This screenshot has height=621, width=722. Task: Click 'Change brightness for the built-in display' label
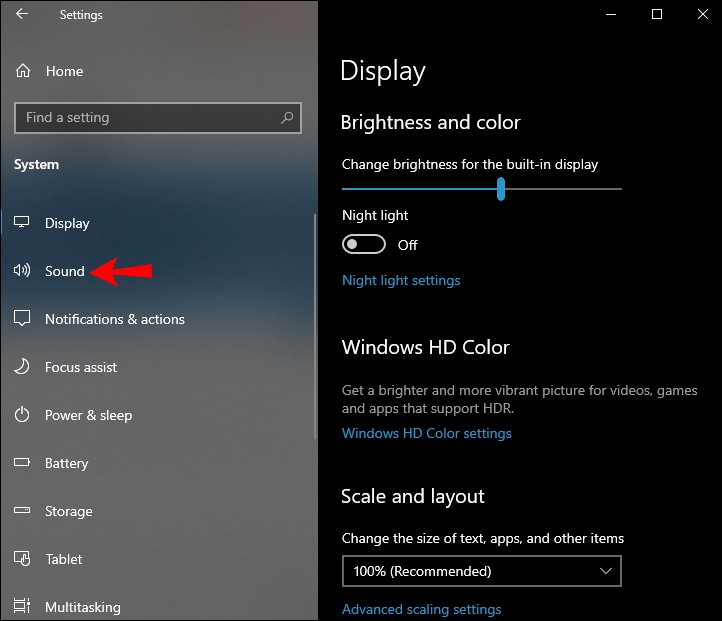(x=470, y=164)
